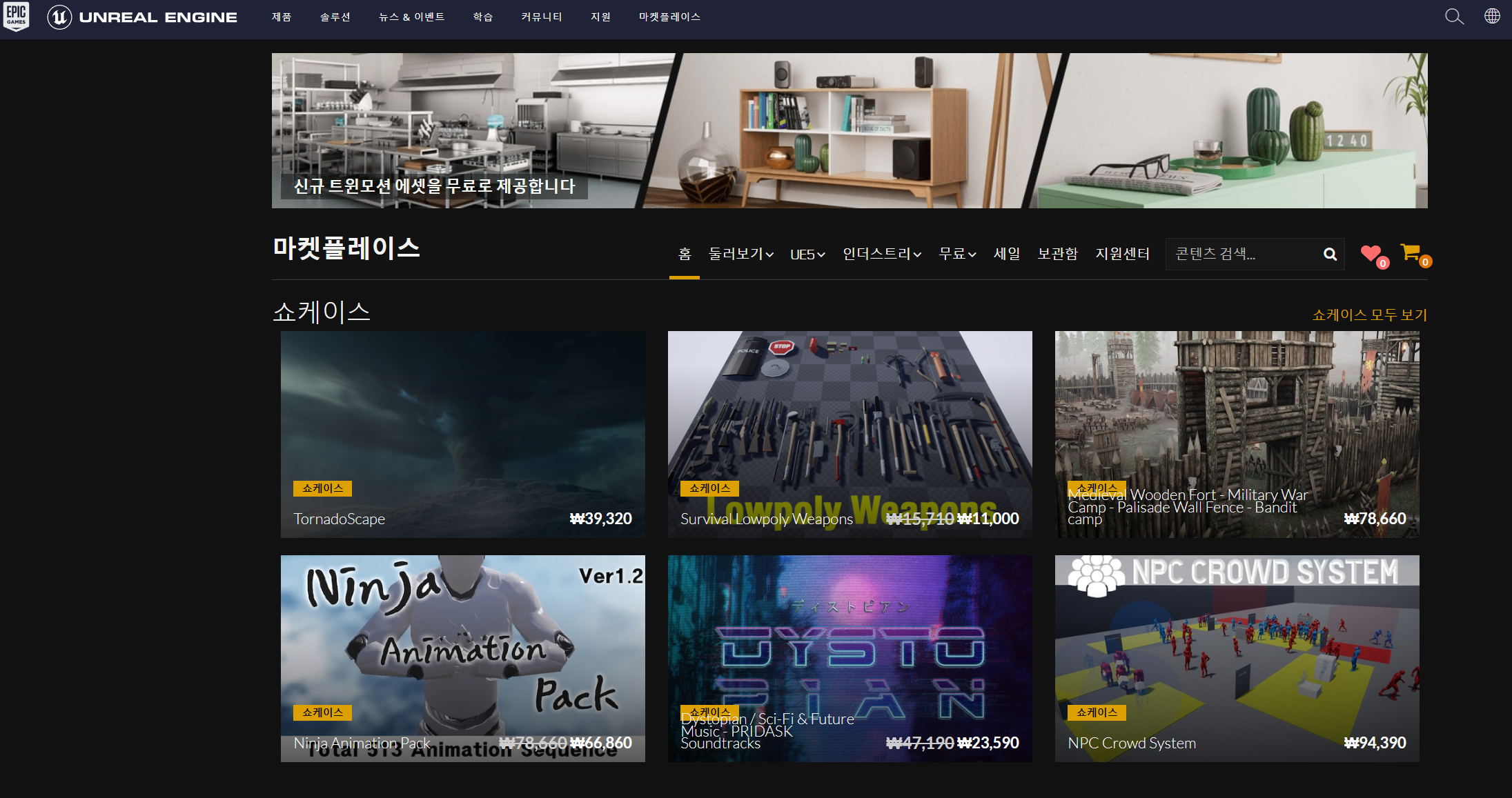Click the Epic Games logo
Image resolution: width=1512 pixels, height=798 pixels.
click(x=17, y=17)
